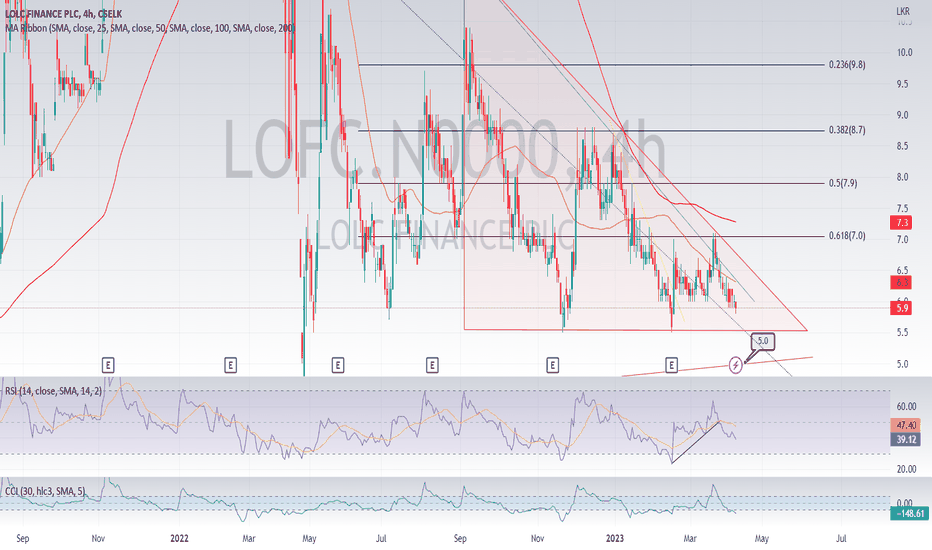Select the RSI (14, close, SMA, 14, 2) legend

tap(53, 391)
